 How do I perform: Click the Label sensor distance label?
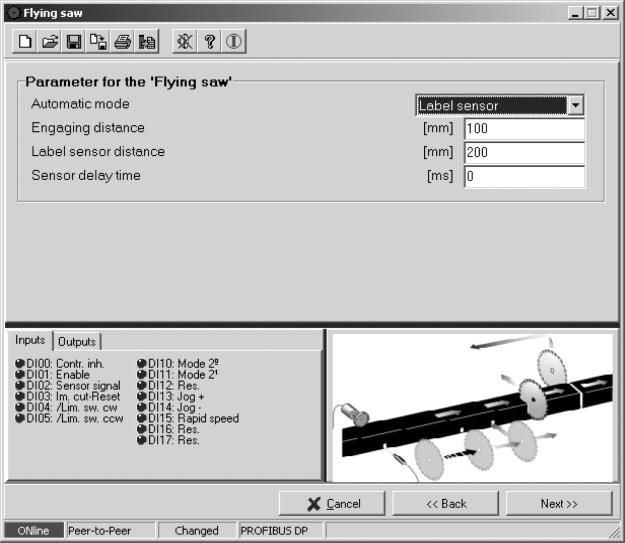pyautogui.click(x=98, y=152)
